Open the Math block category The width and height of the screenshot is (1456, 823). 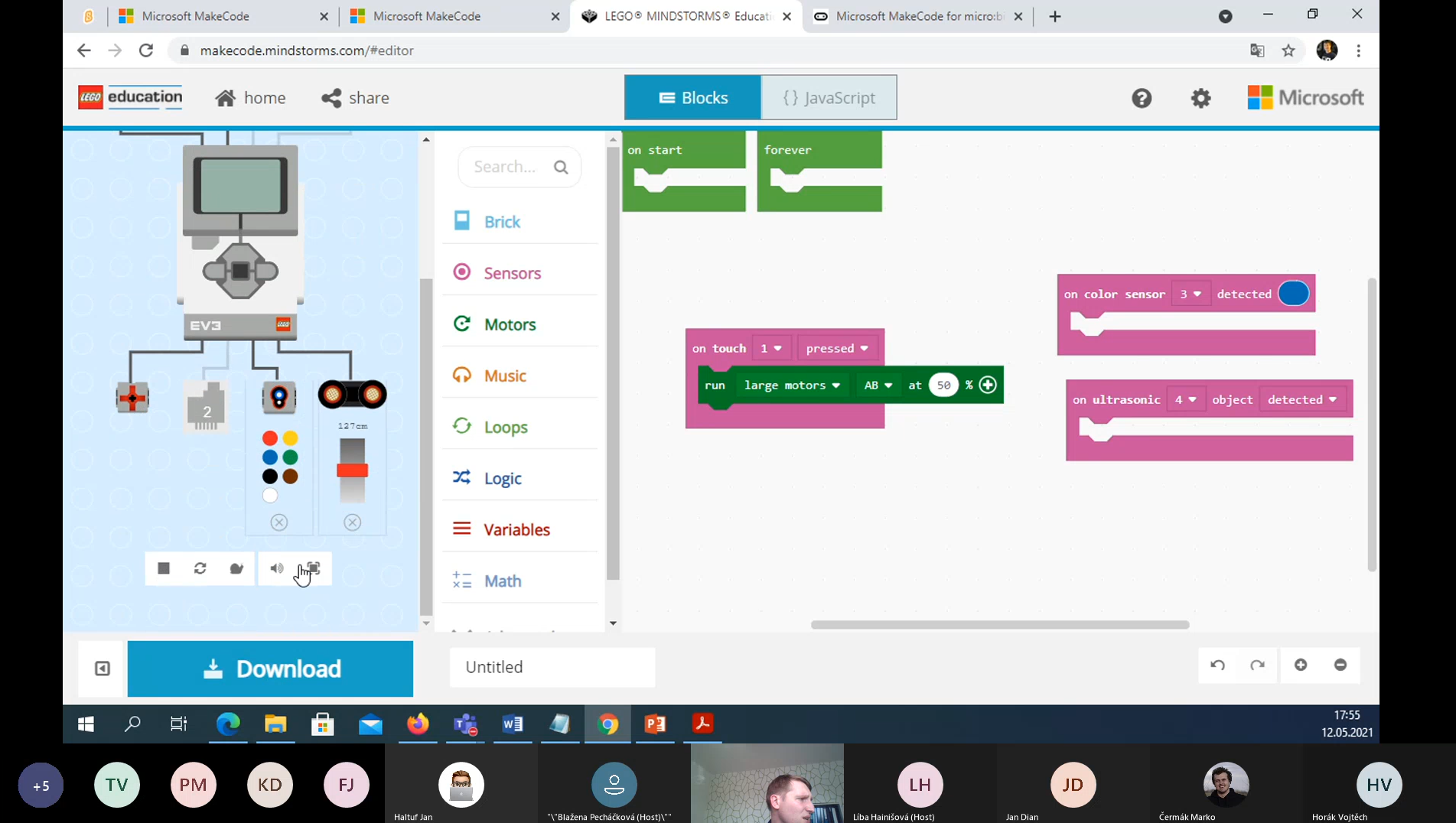pos(520,581)
